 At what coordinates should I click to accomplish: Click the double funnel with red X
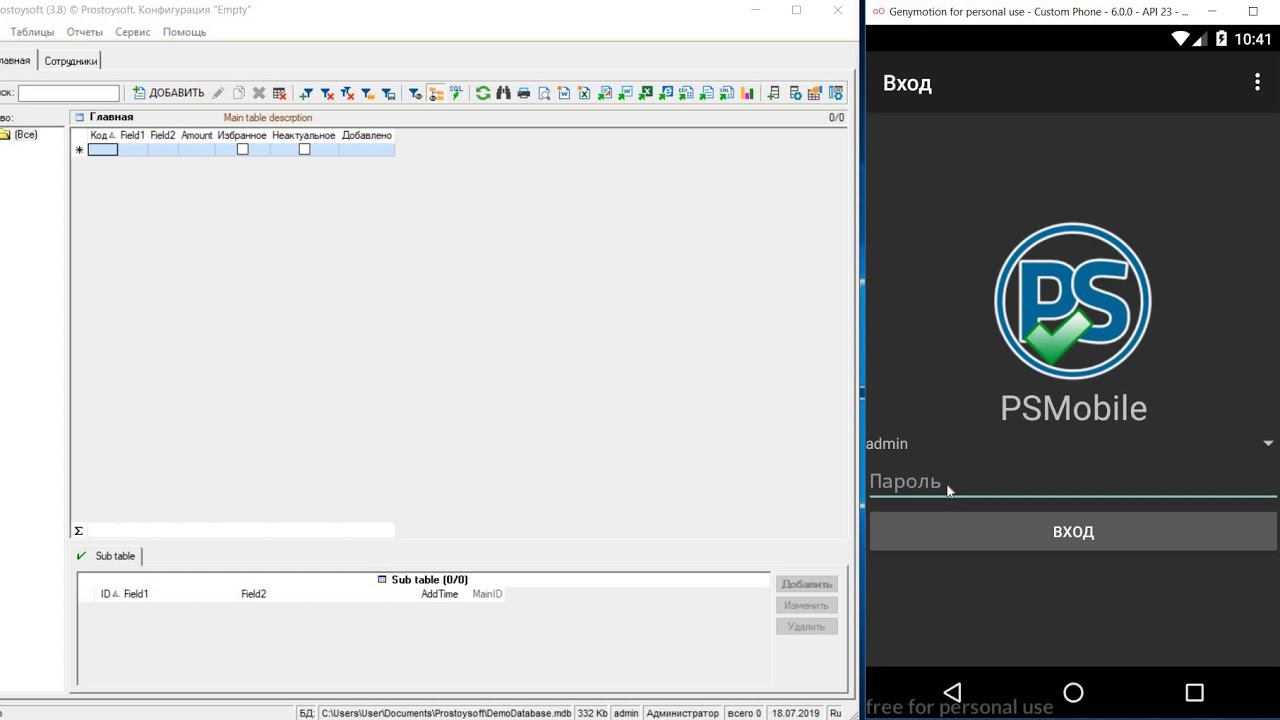tap(347, 93)
